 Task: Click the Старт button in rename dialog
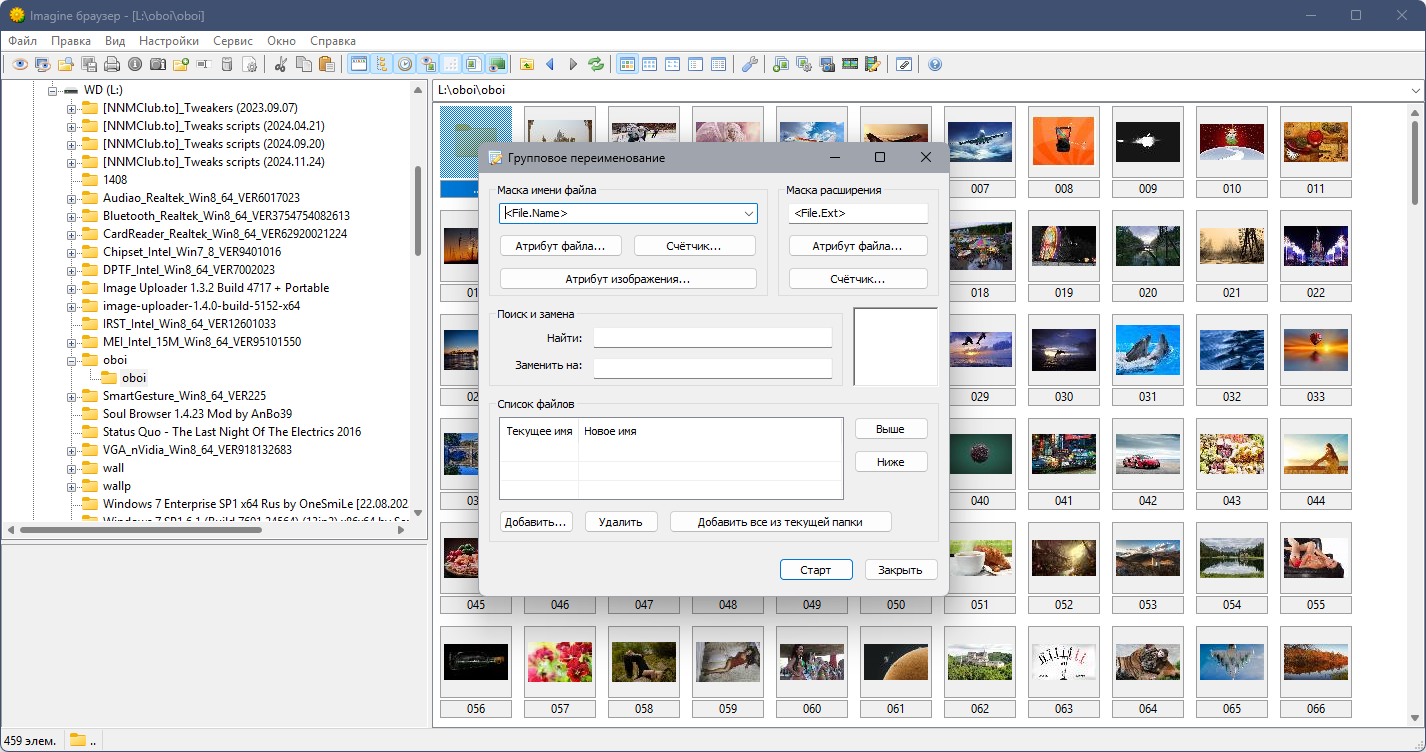816,570
